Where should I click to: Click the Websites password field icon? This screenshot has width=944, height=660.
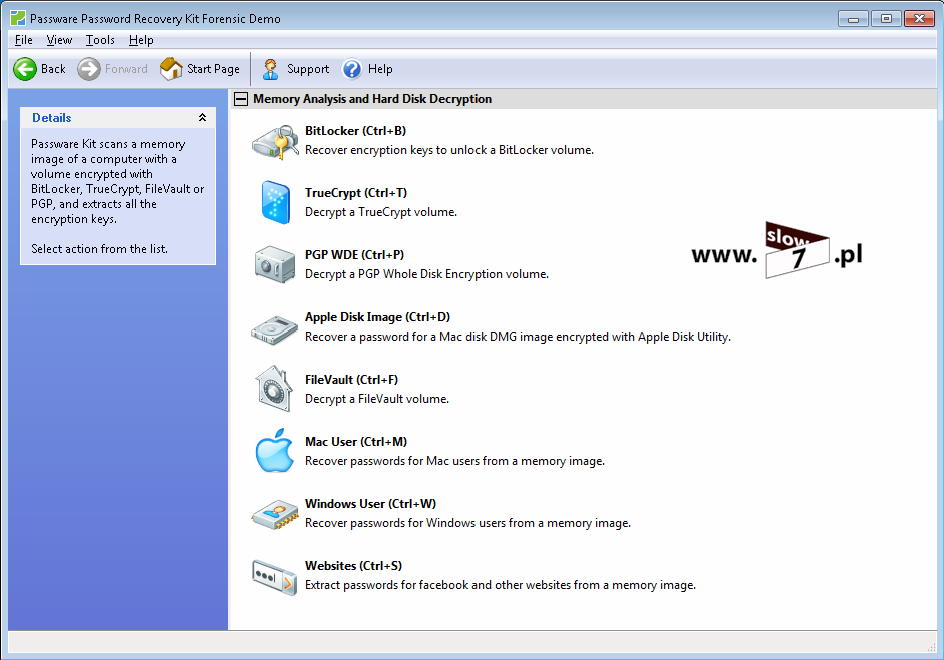[x=275, y=577]
